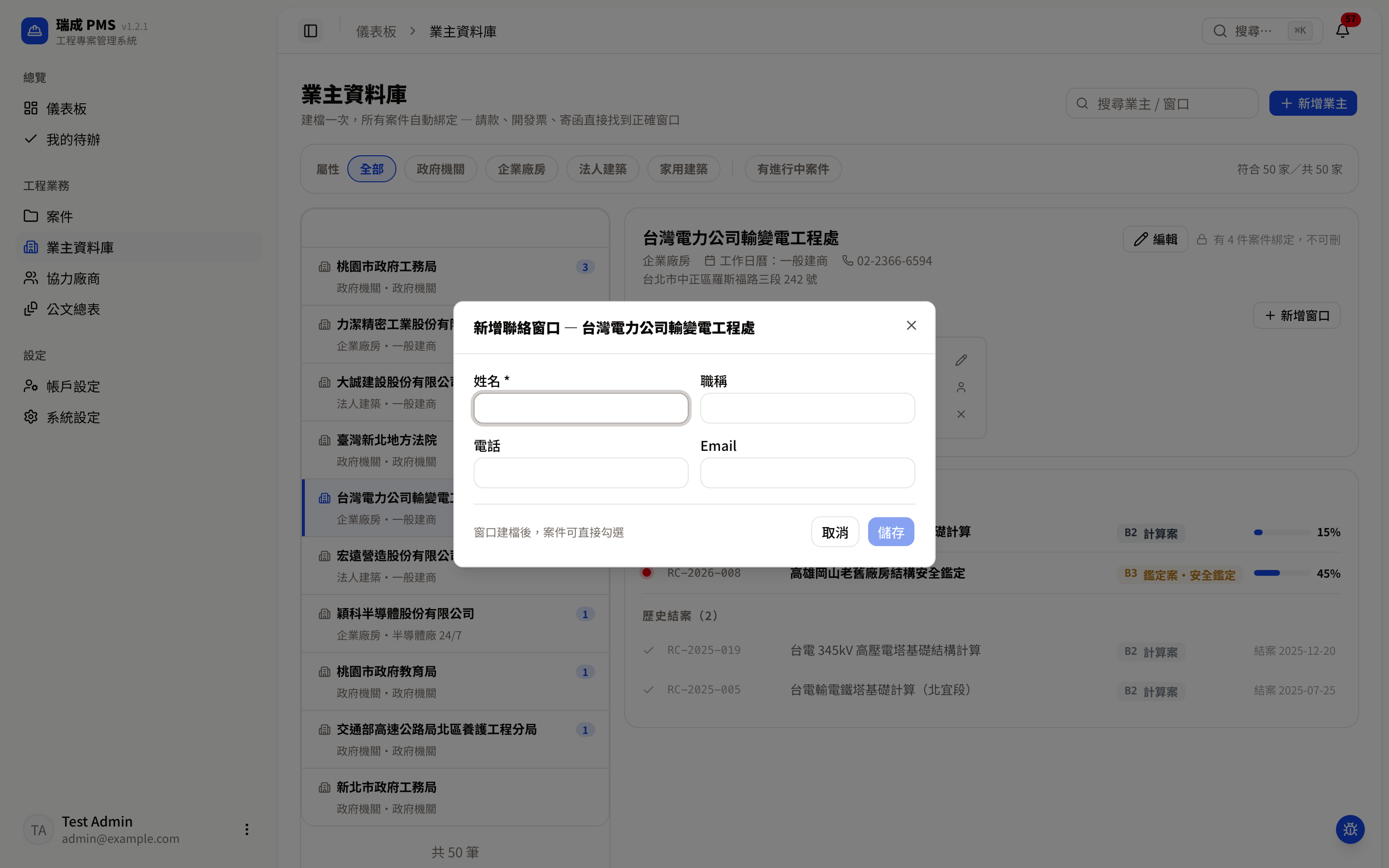Screen dimensions: 1389x868
Task: Open the notifications bell
Action: point(1343,31)
